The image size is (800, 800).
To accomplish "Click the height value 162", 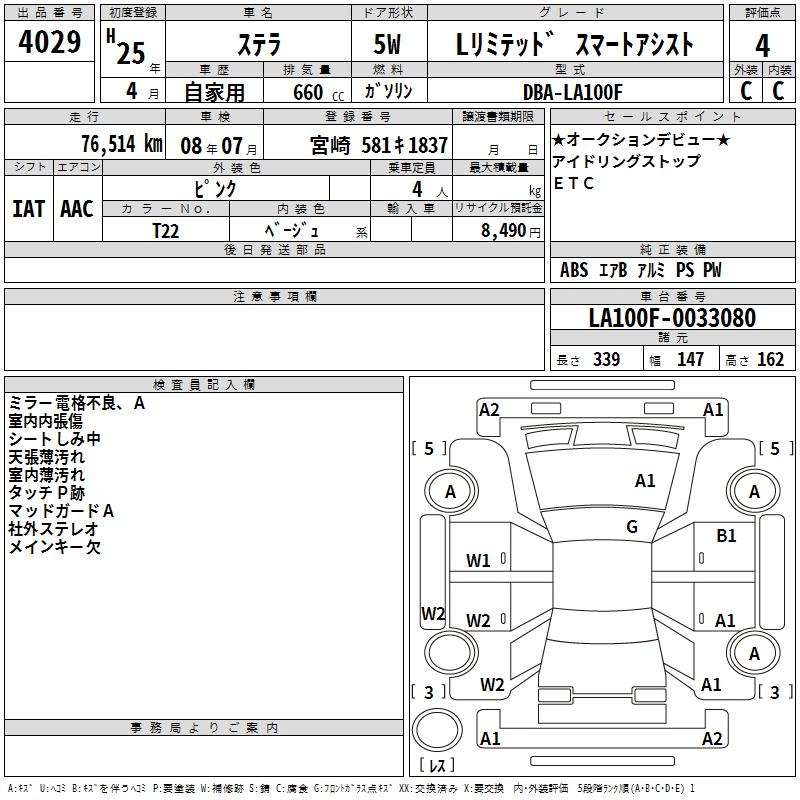I will coord(770,359).
